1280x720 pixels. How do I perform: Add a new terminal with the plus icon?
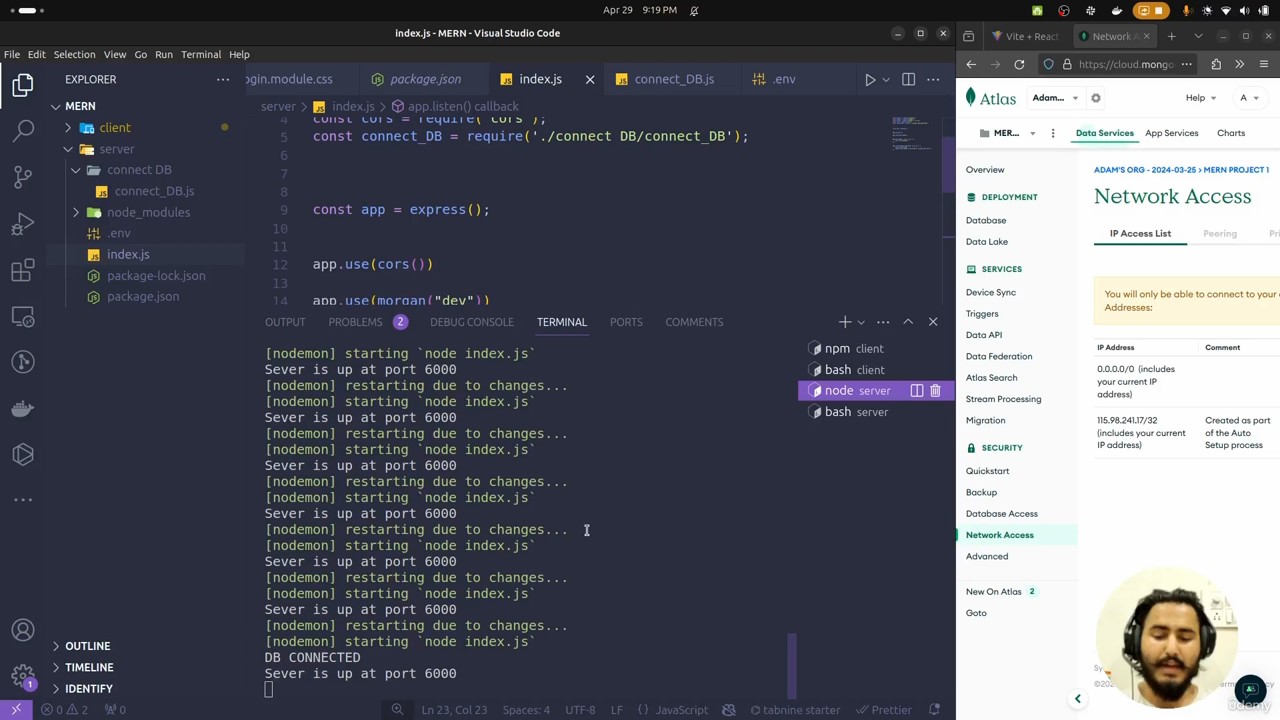pos(845,322)
